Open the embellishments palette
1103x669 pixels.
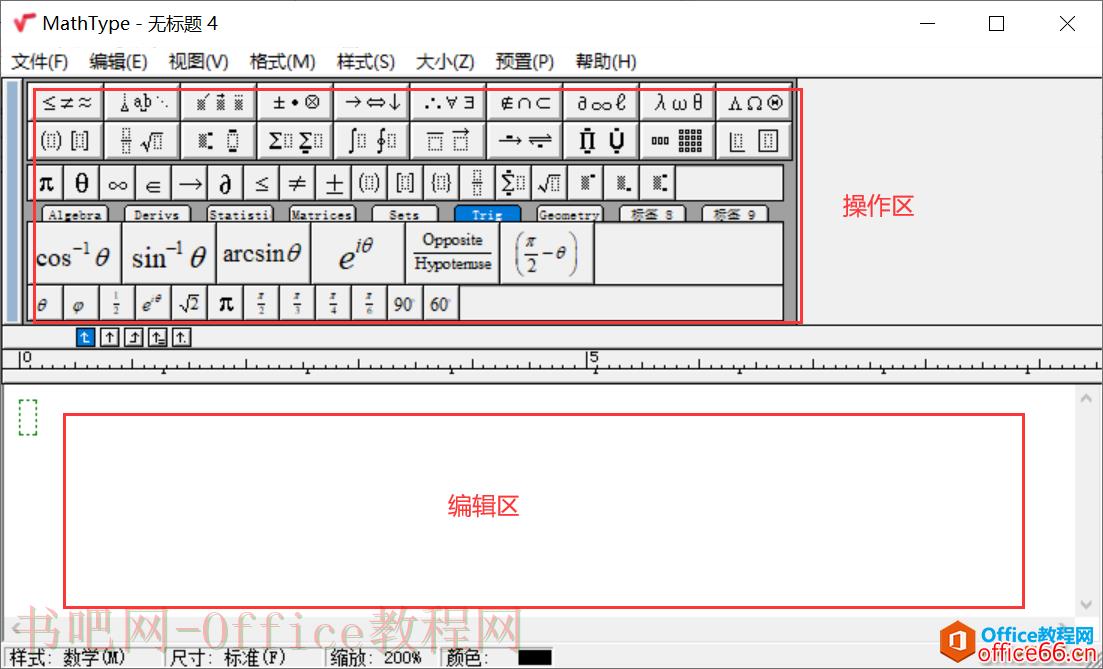pos(220,103)
